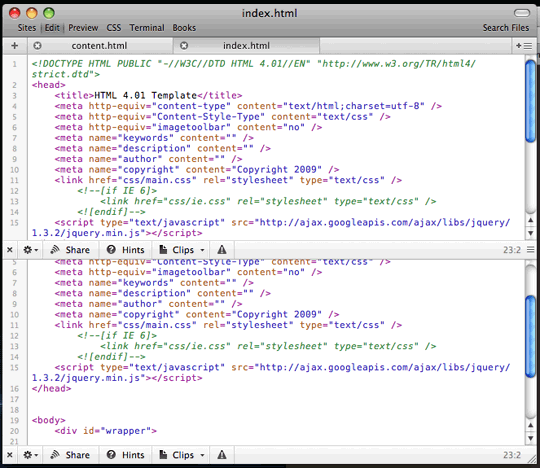Screen dimensions: 540x468
Task: Click the 23:2 line position in upper pane bar
Action: [512, 250]
